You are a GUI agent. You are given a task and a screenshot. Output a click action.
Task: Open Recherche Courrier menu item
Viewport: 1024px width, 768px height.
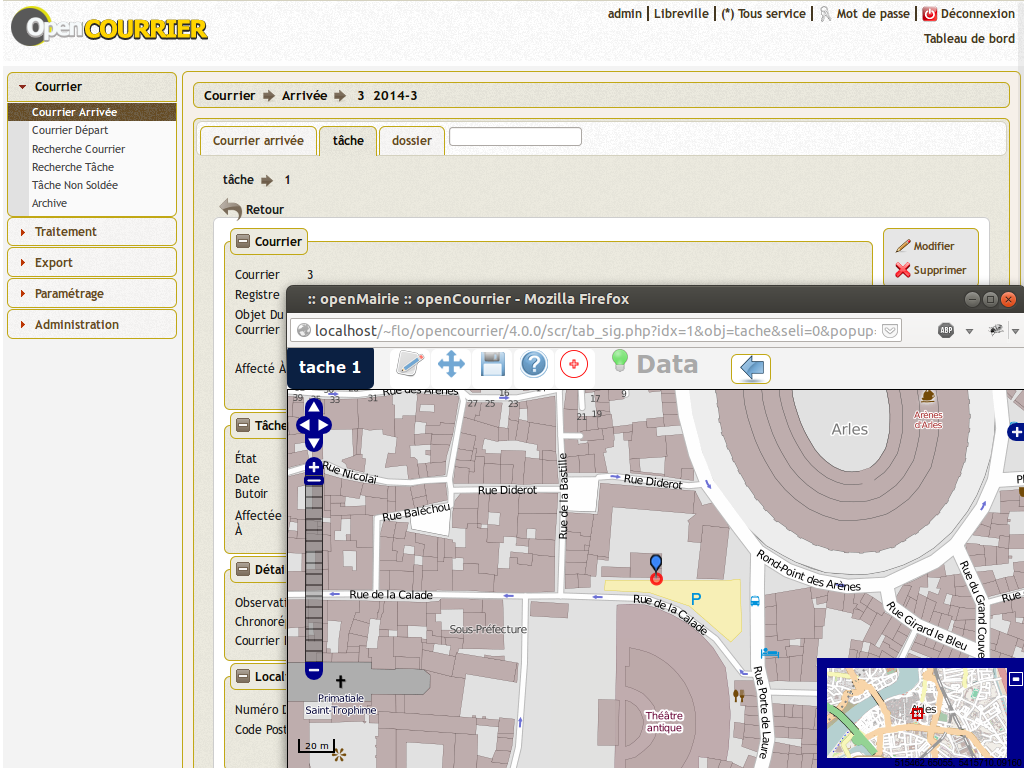pyautogui.click(x=78, y=149)
